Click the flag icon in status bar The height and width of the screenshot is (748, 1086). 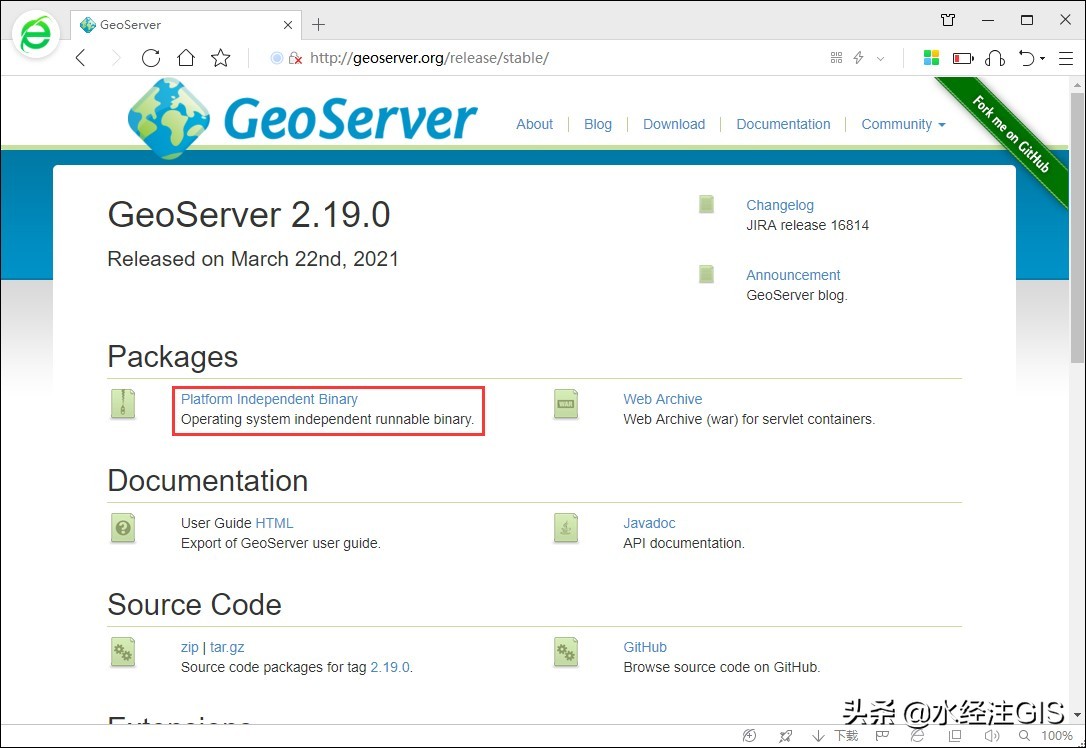tap(882, 736)
